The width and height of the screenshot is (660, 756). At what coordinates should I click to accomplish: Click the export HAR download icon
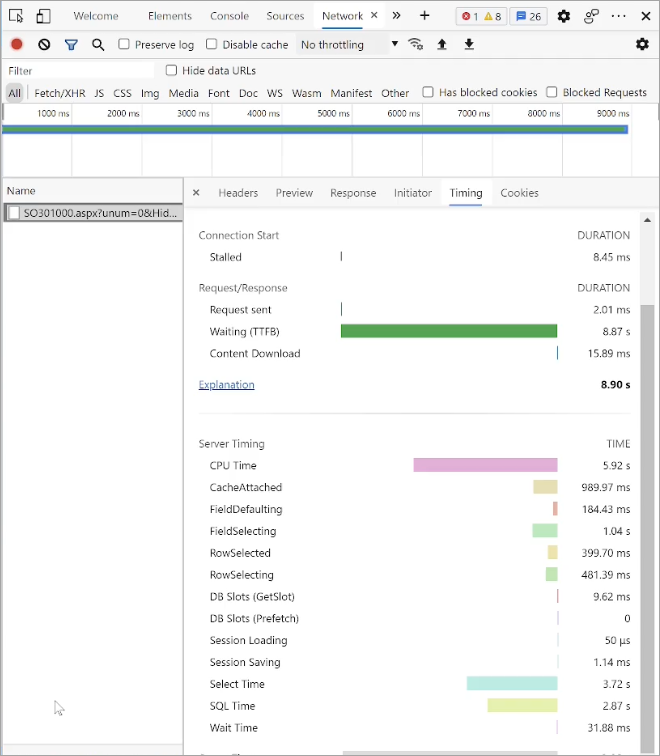[x=468, y=44]
